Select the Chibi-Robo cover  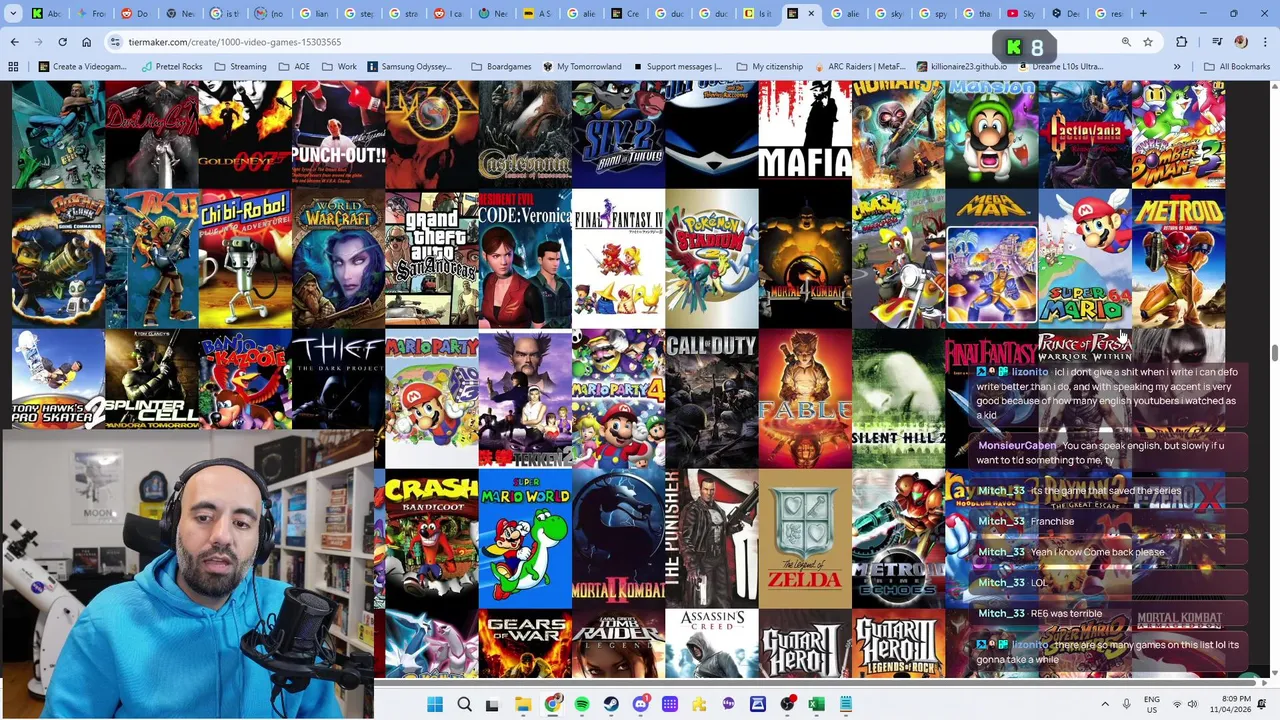pyautogui.click(x=245, y=259)
